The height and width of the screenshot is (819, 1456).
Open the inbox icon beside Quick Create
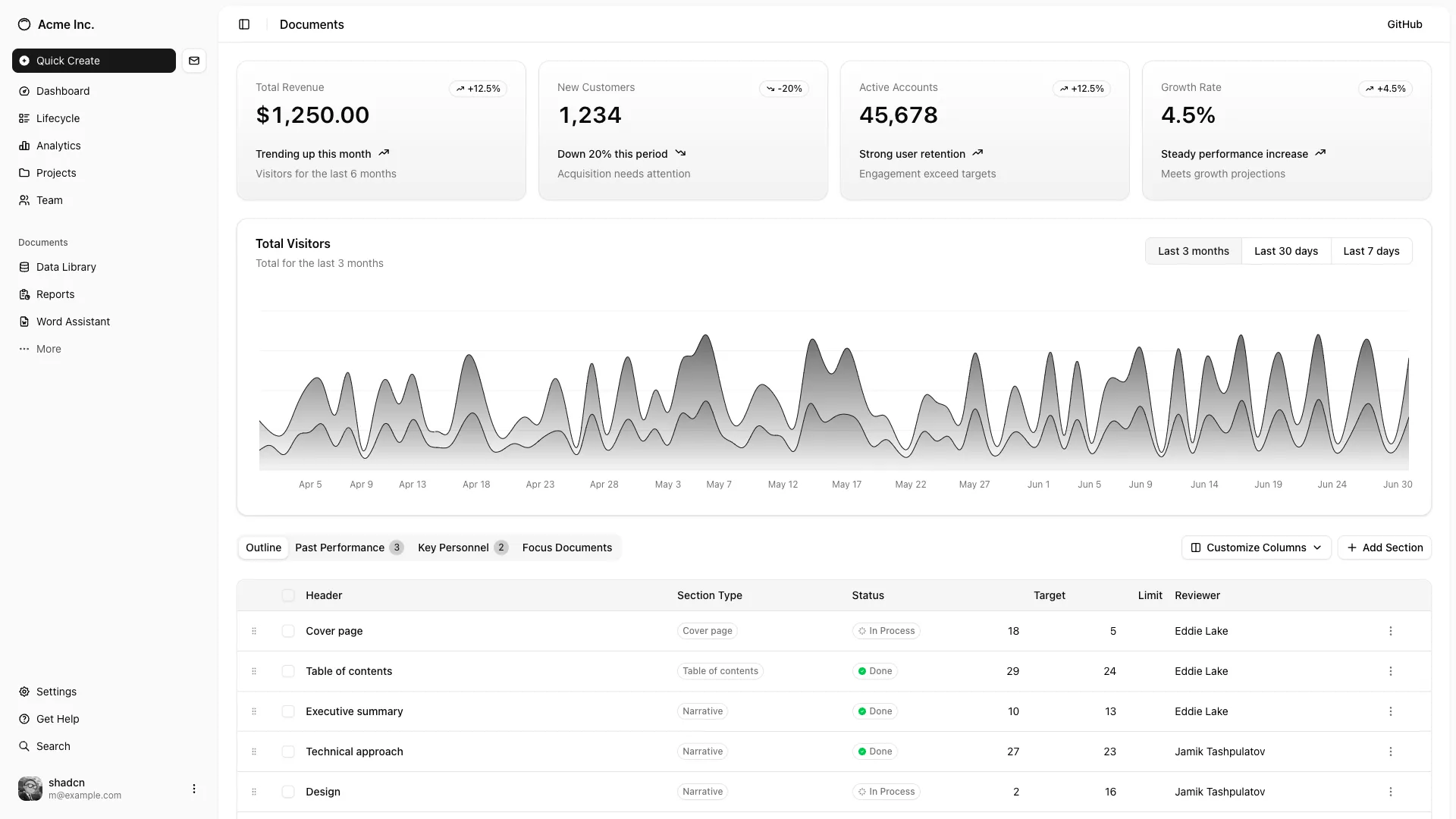195,61
